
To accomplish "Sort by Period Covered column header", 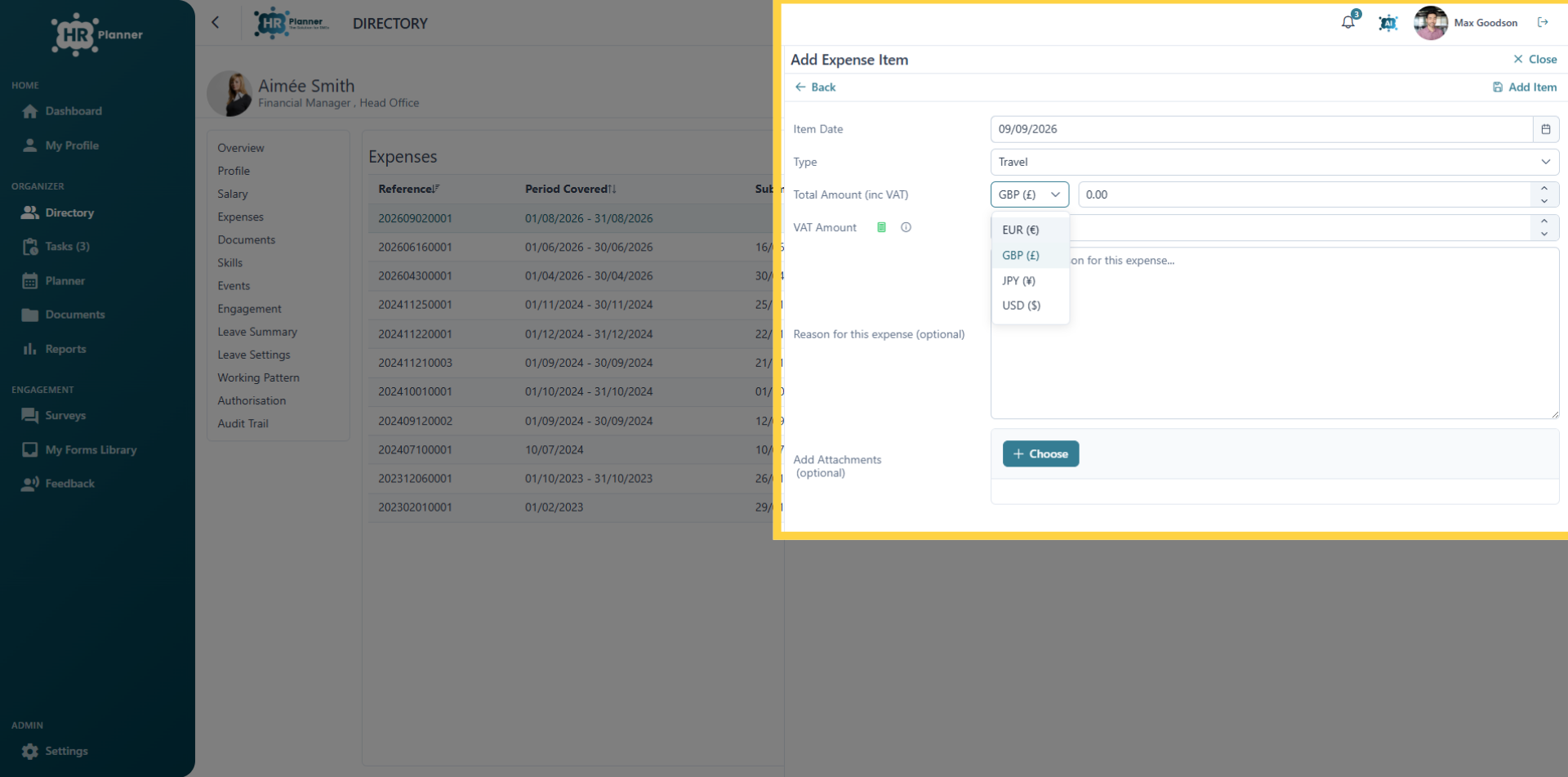I will click(570, 189).
